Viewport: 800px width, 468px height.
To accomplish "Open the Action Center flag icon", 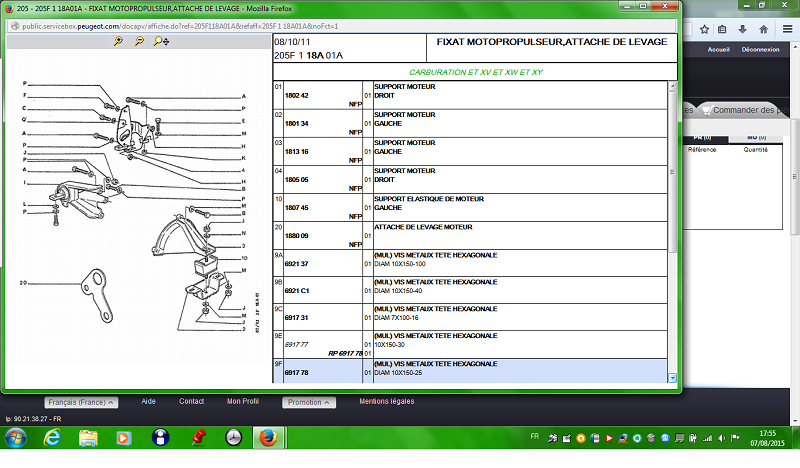I will tap(735, 438).
